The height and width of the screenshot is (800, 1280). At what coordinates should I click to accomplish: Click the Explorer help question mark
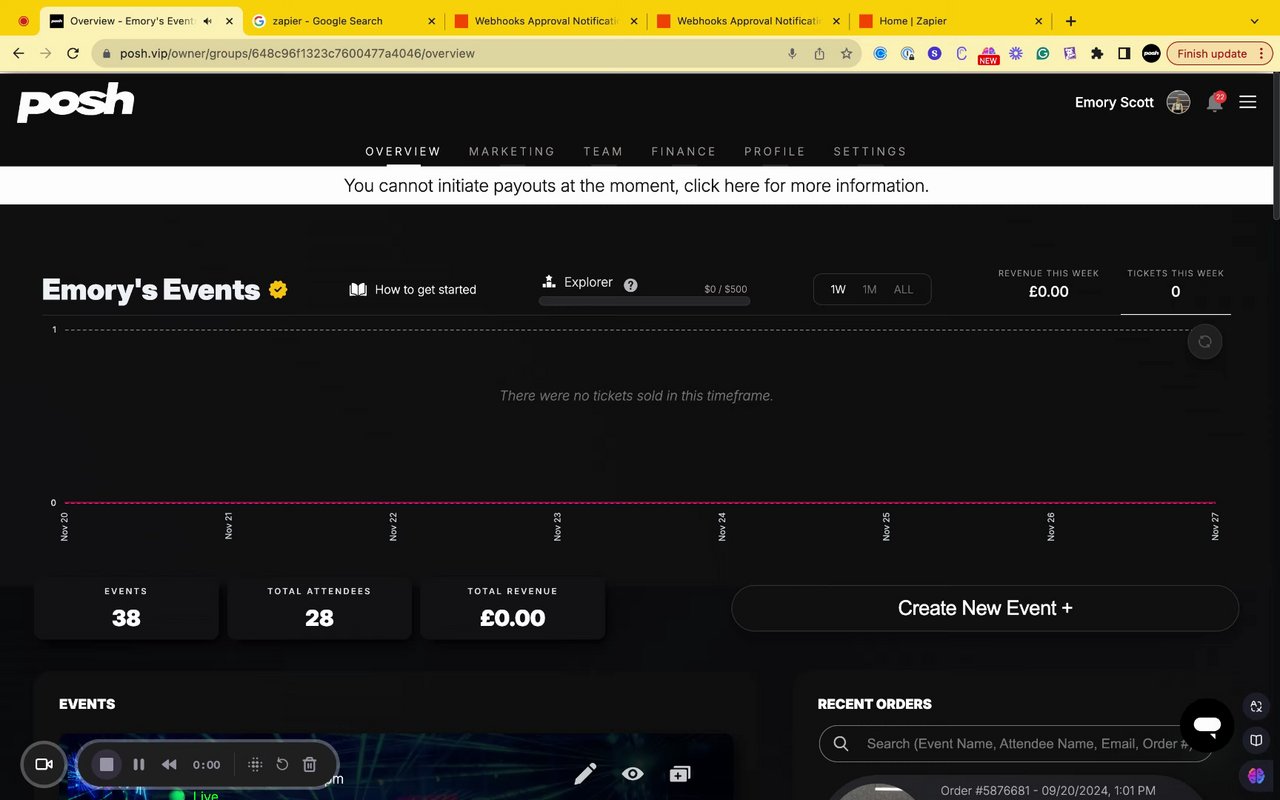(631, 285)
